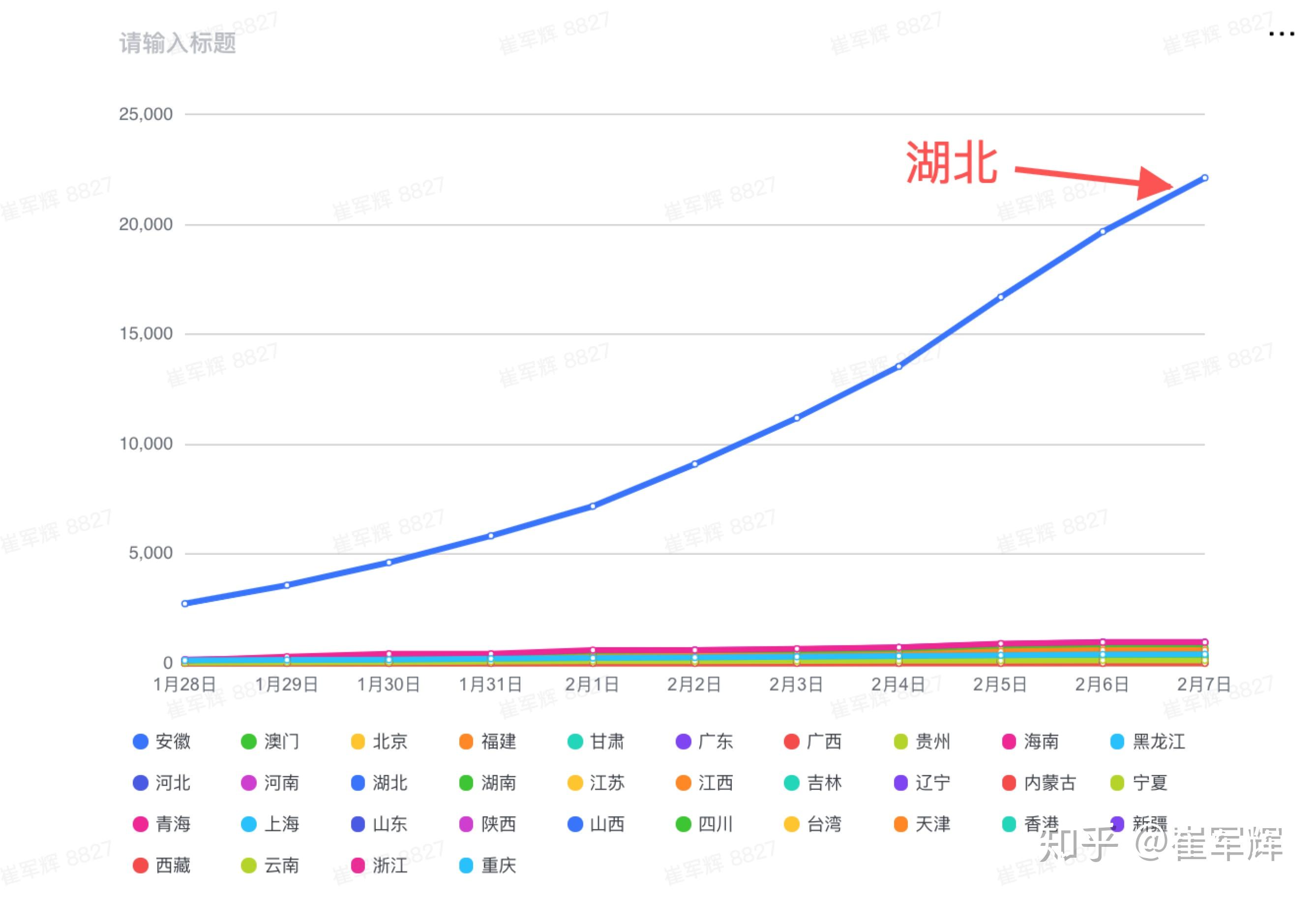
Task: Click 湖北 line data point at 2月5日
Action: click(x=1001, y=297)
